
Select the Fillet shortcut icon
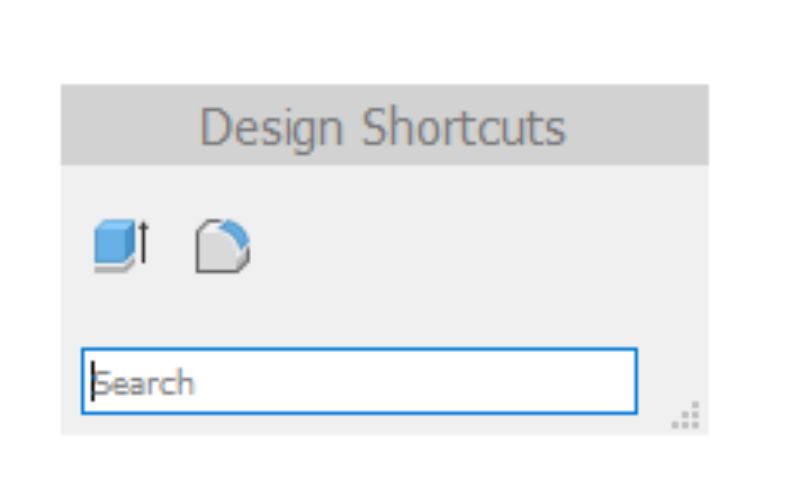click(223, 246)
